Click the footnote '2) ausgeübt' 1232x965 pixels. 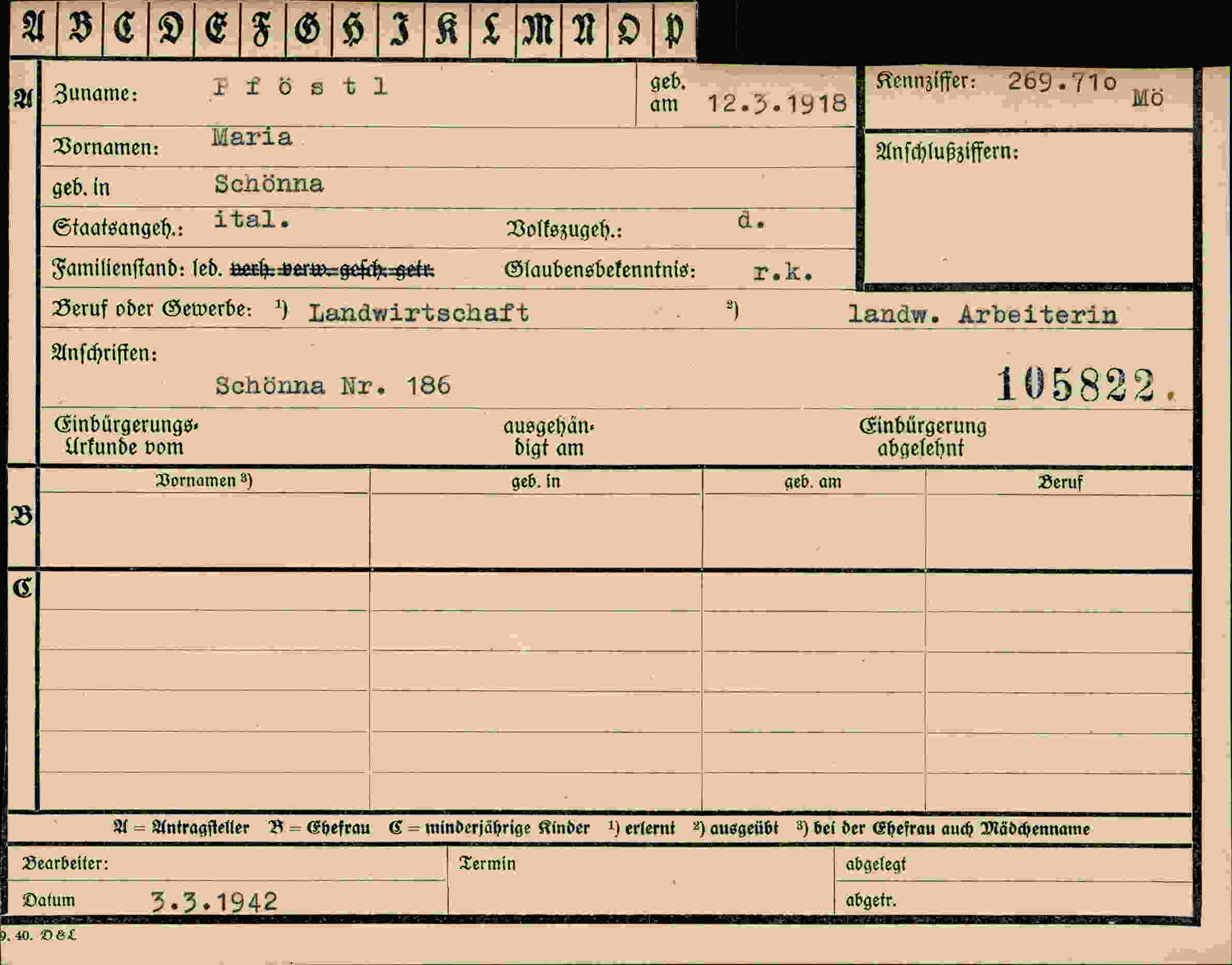pyautogui.click(x=736, y=828)
